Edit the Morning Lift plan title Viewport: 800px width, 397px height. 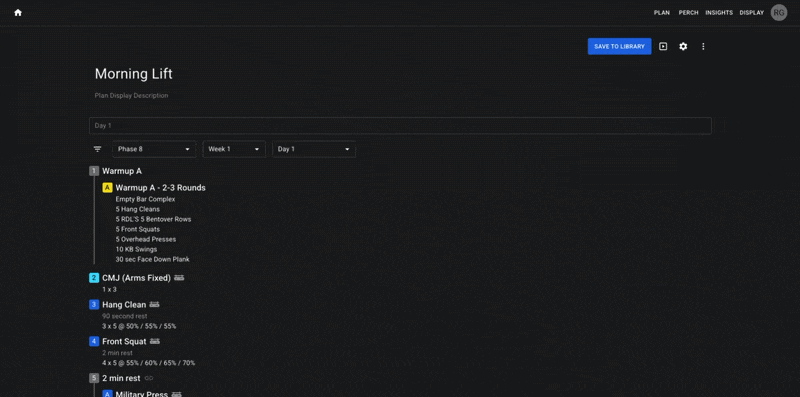134,74
